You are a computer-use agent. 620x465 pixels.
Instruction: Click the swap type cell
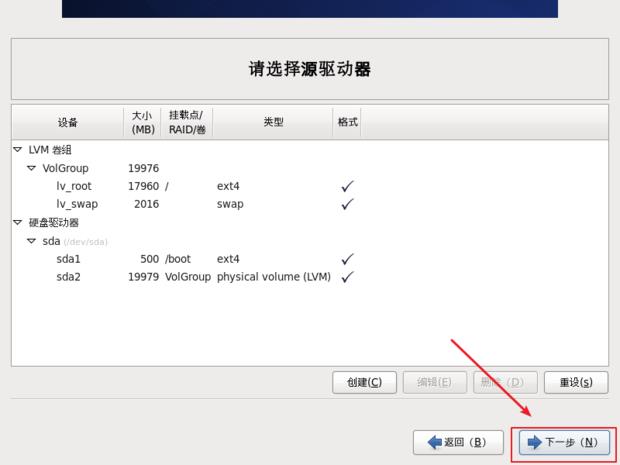coord(230,204)
